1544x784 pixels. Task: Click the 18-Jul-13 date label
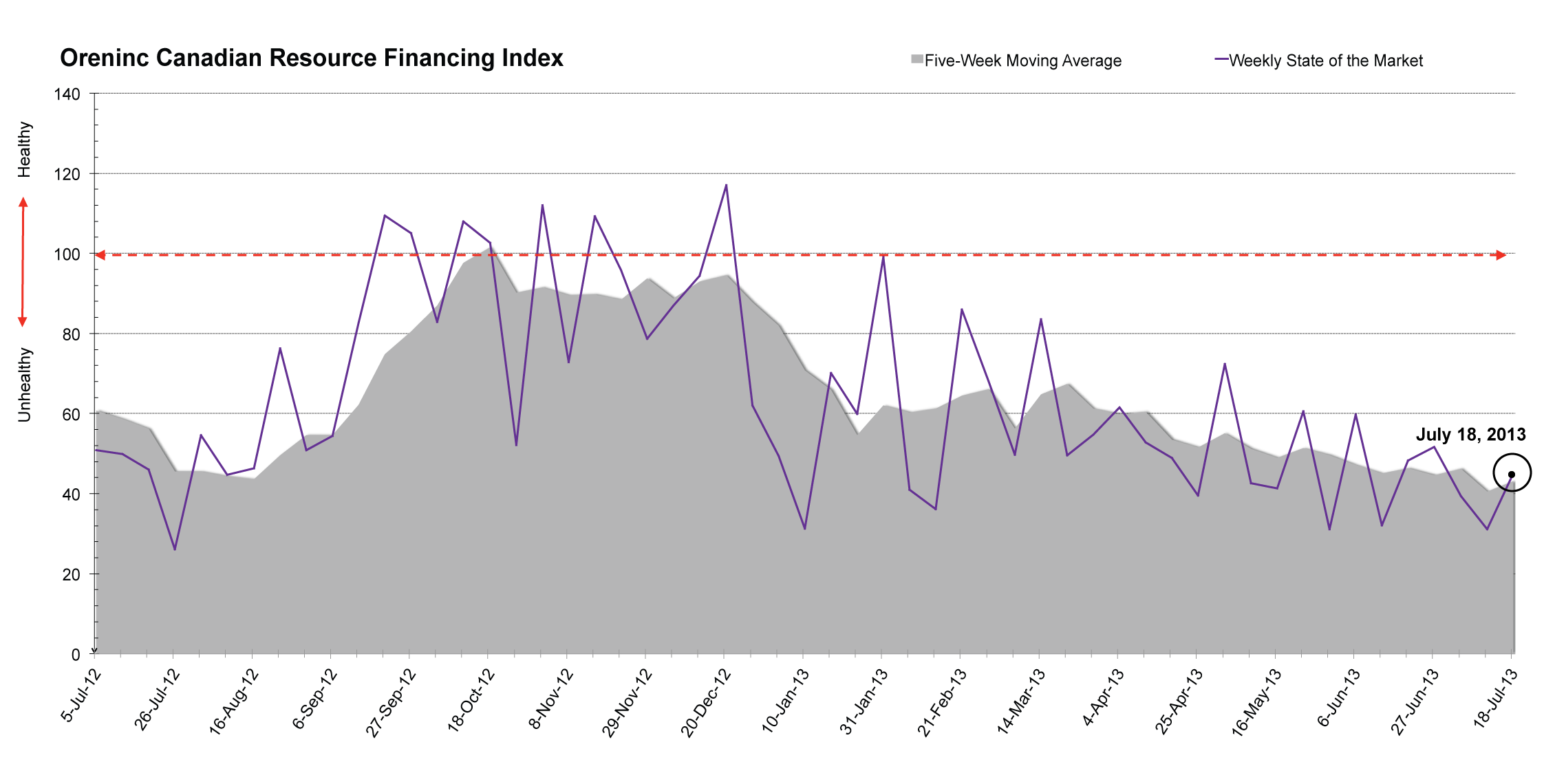pos(1495,698)
